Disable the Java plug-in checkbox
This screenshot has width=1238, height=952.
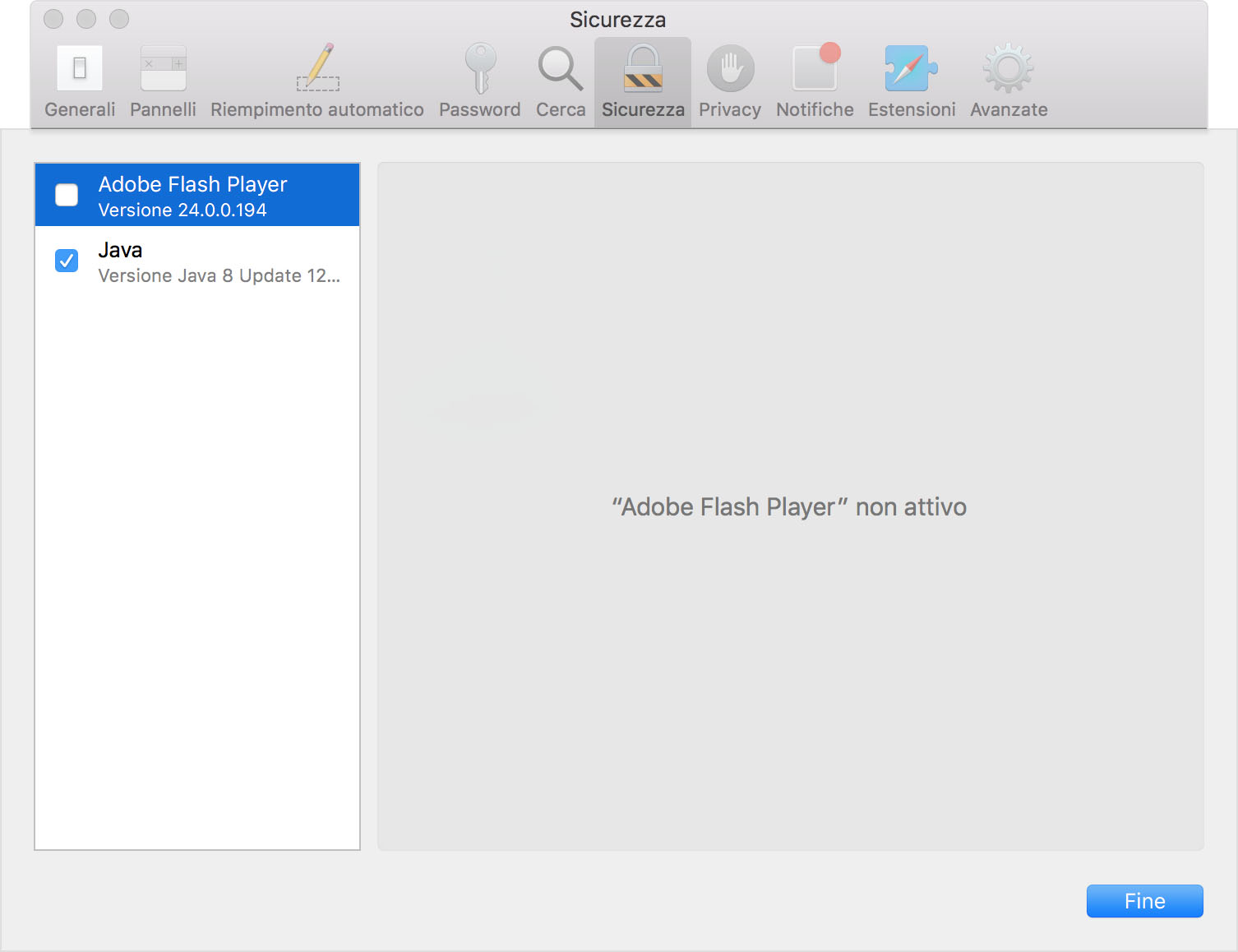[67, 261]
